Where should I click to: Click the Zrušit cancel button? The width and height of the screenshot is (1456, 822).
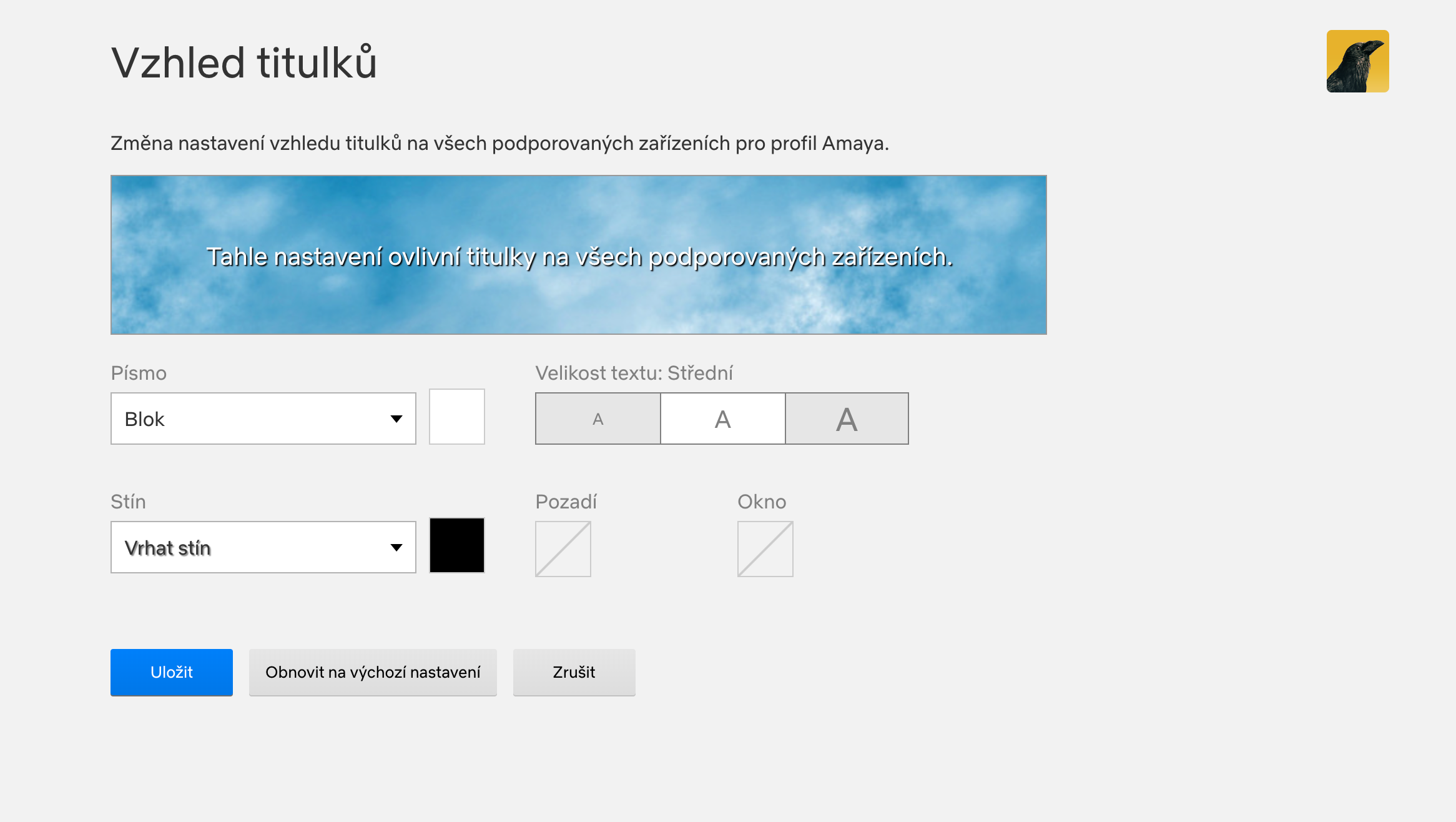574,672
